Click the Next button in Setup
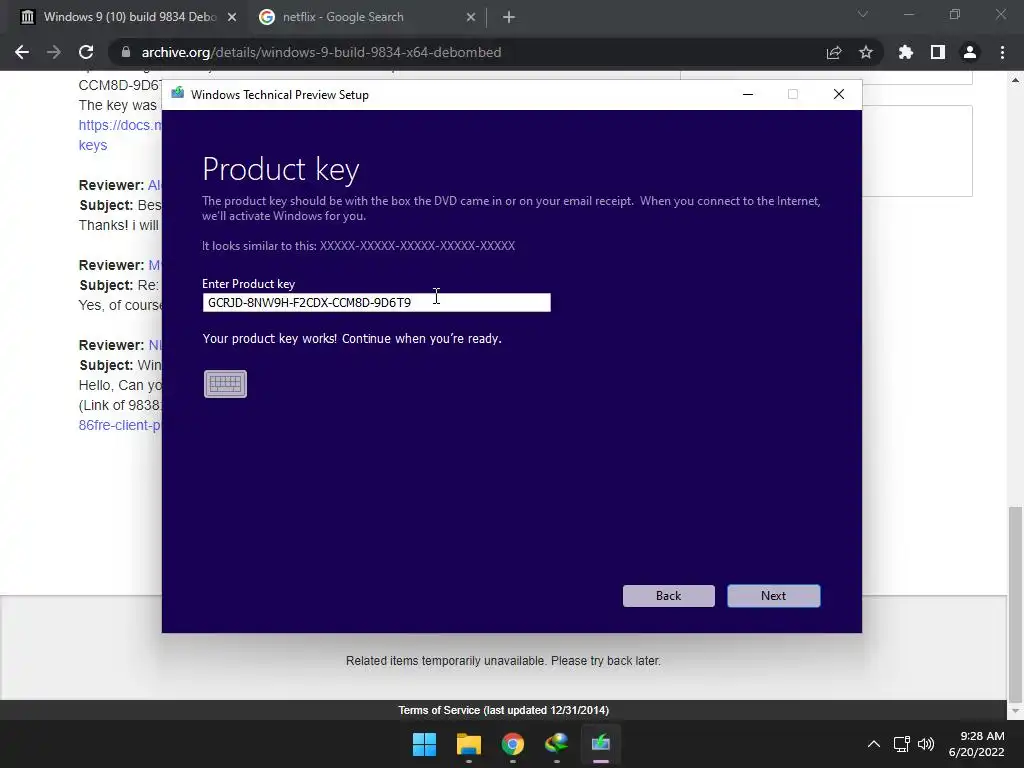This screenshot has width=1024, height=768. point(773,596)
